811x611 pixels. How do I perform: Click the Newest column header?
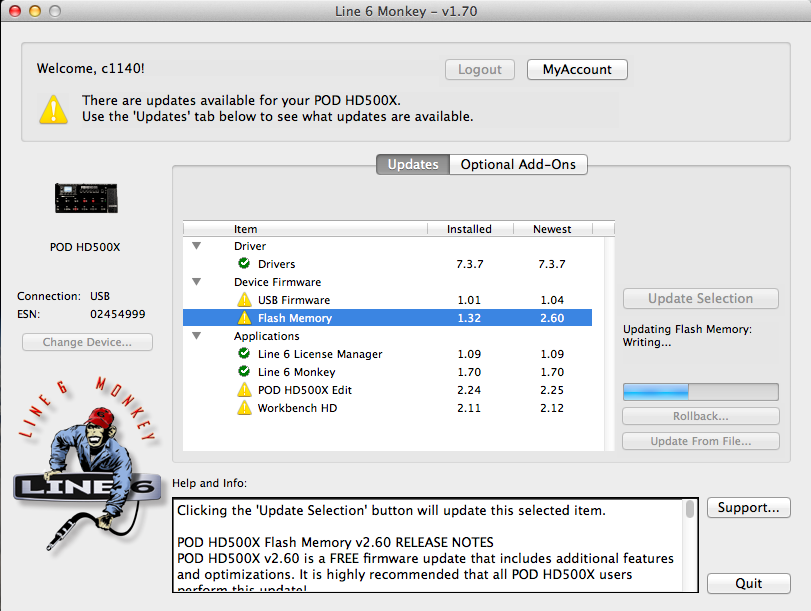[552, 229]
